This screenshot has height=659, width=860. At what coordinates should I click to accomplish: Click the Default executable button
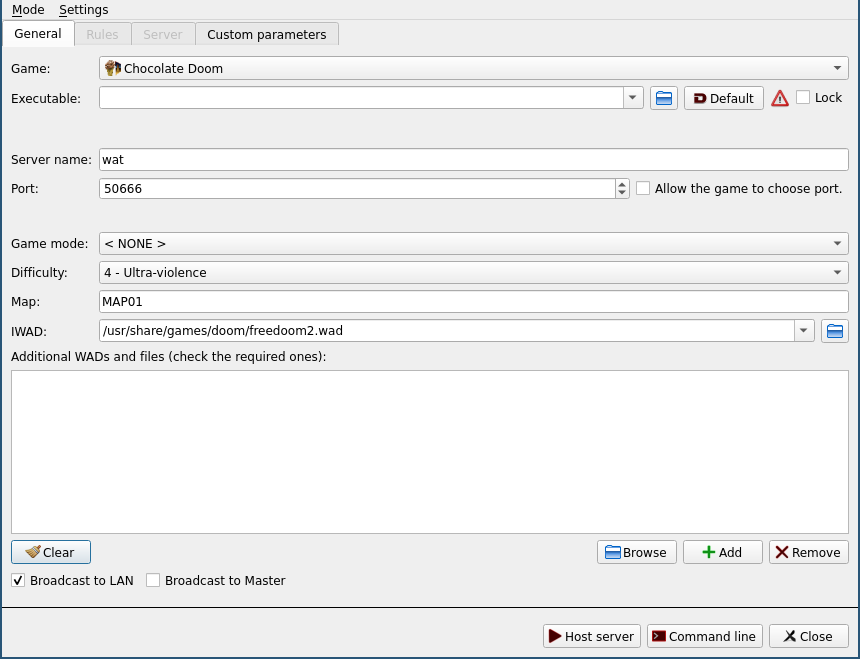[723, 98]
